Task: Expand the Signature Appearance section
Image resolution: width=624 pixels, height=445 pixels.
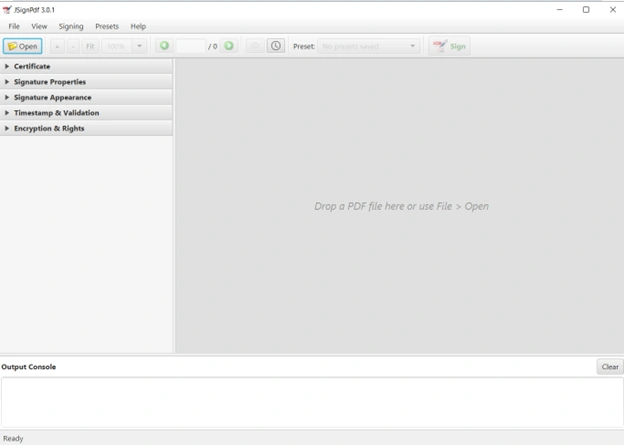Action: click(x=86, y=98)
